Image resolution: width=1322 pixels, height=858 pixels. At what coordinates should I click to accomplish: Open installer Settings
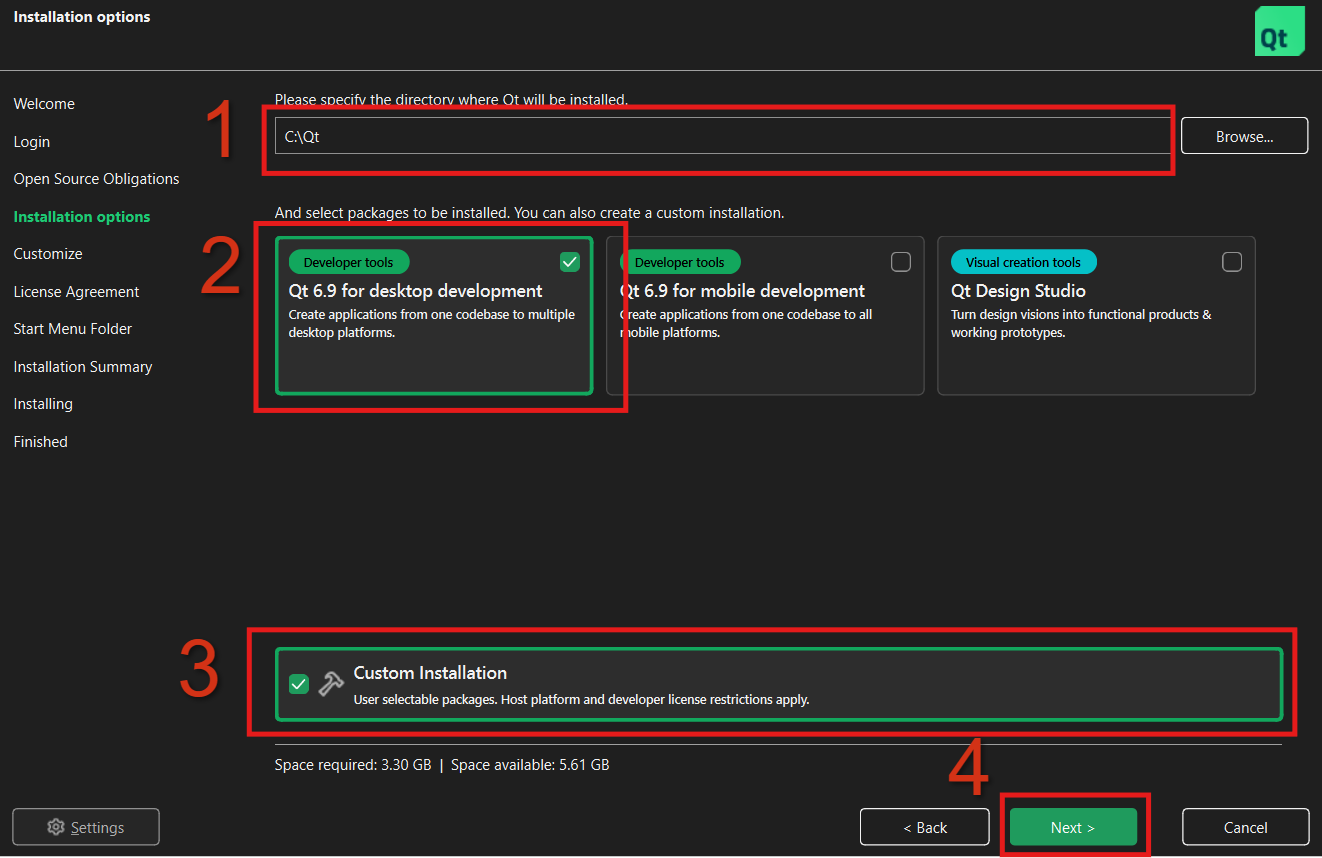86,827
